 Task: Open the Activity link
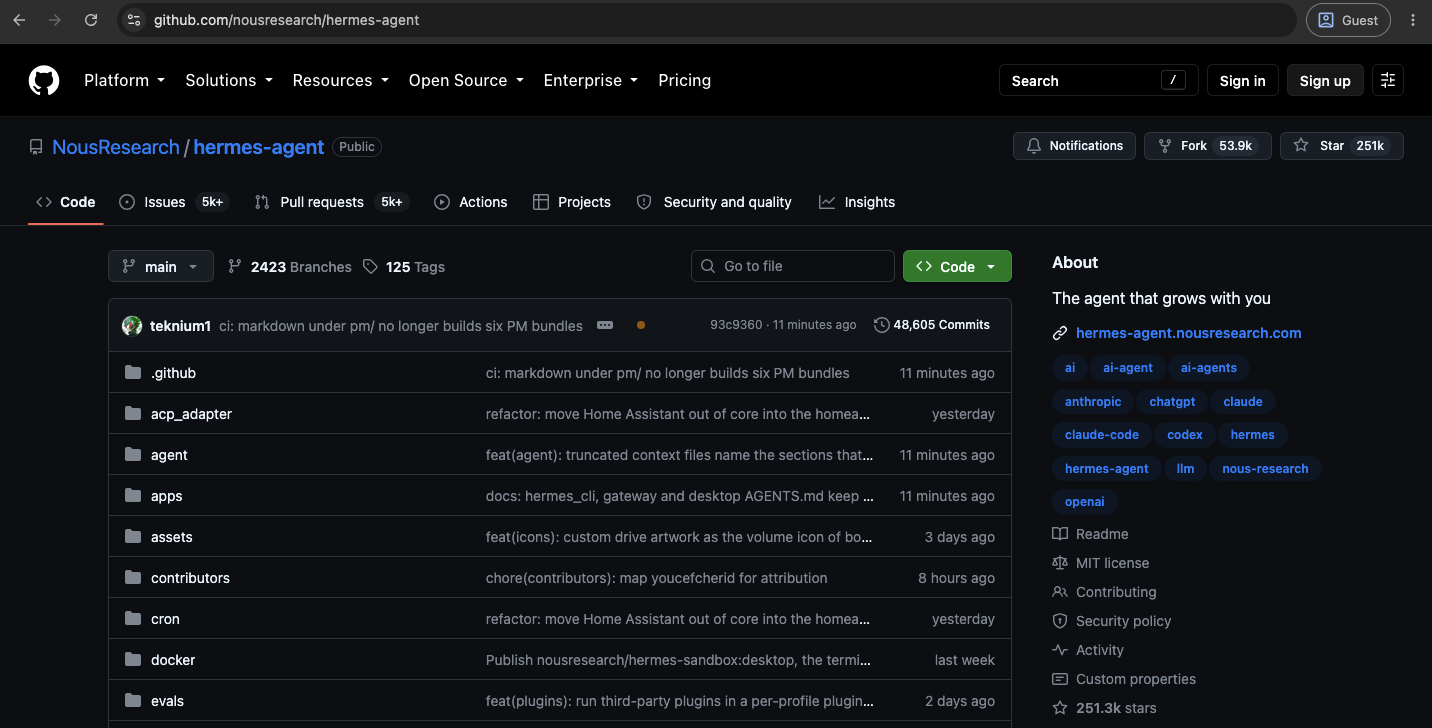tap(1088, 650)
